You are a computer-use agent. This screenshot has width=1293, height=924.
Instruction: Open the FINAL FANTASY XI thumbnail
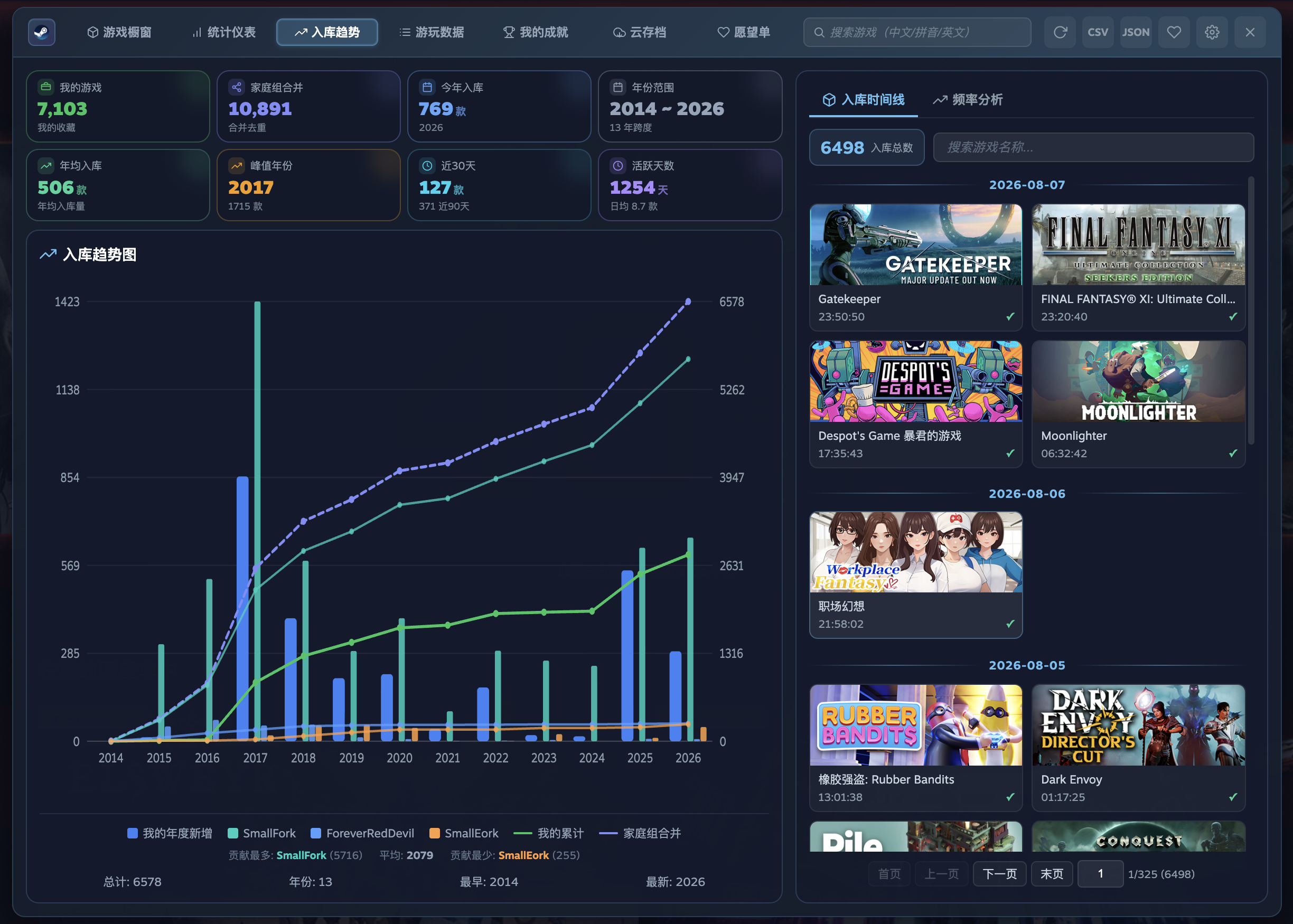[x=1138, y=244]
